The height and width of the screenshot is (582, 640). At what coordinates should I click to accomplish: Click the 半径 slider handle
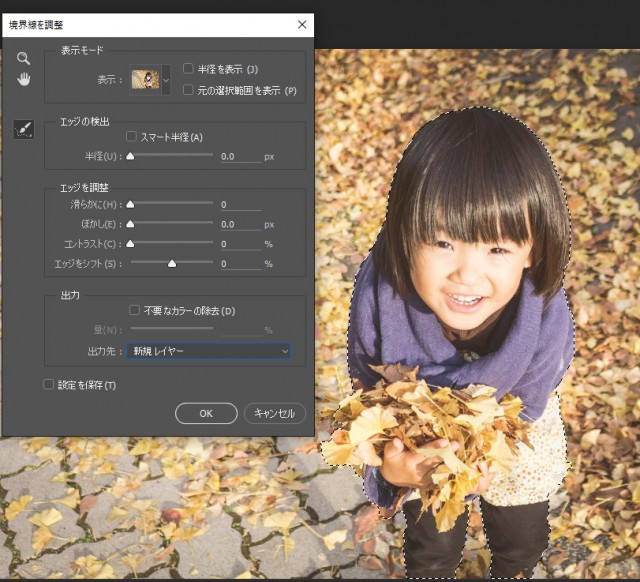coord(130,157)
